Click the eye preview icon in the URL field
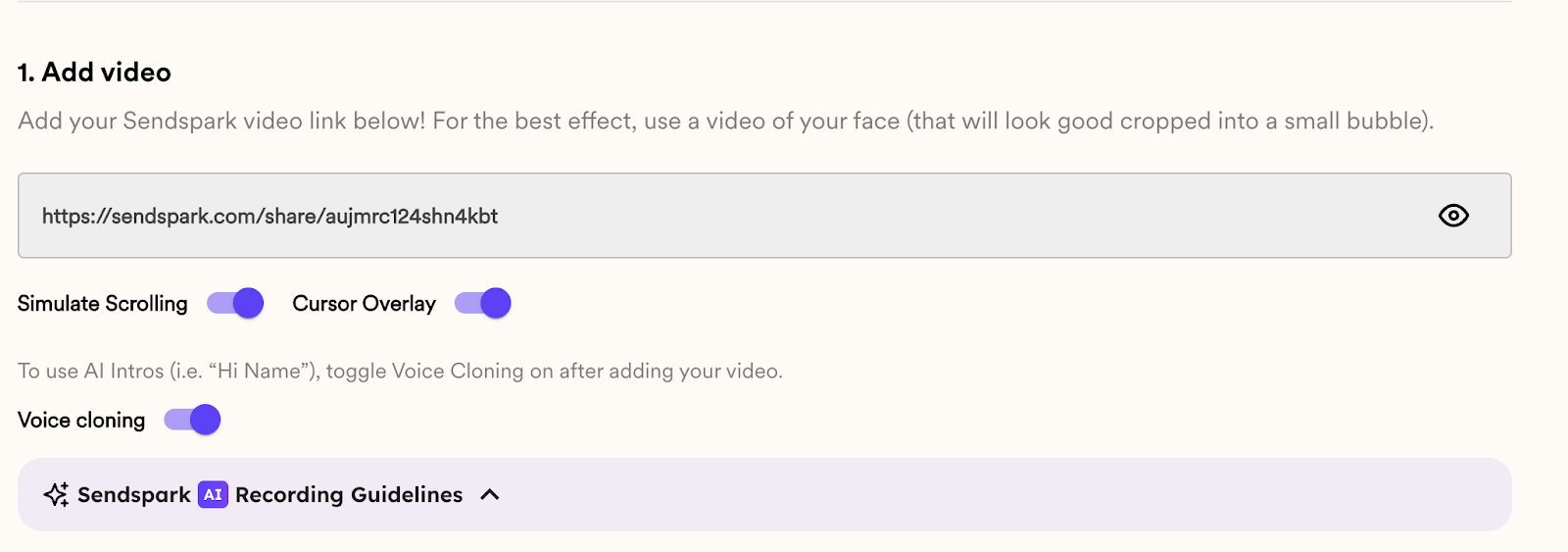The height and width of the screenshot is (552, 1568). pyautogui.click(x=1453, y=216)
